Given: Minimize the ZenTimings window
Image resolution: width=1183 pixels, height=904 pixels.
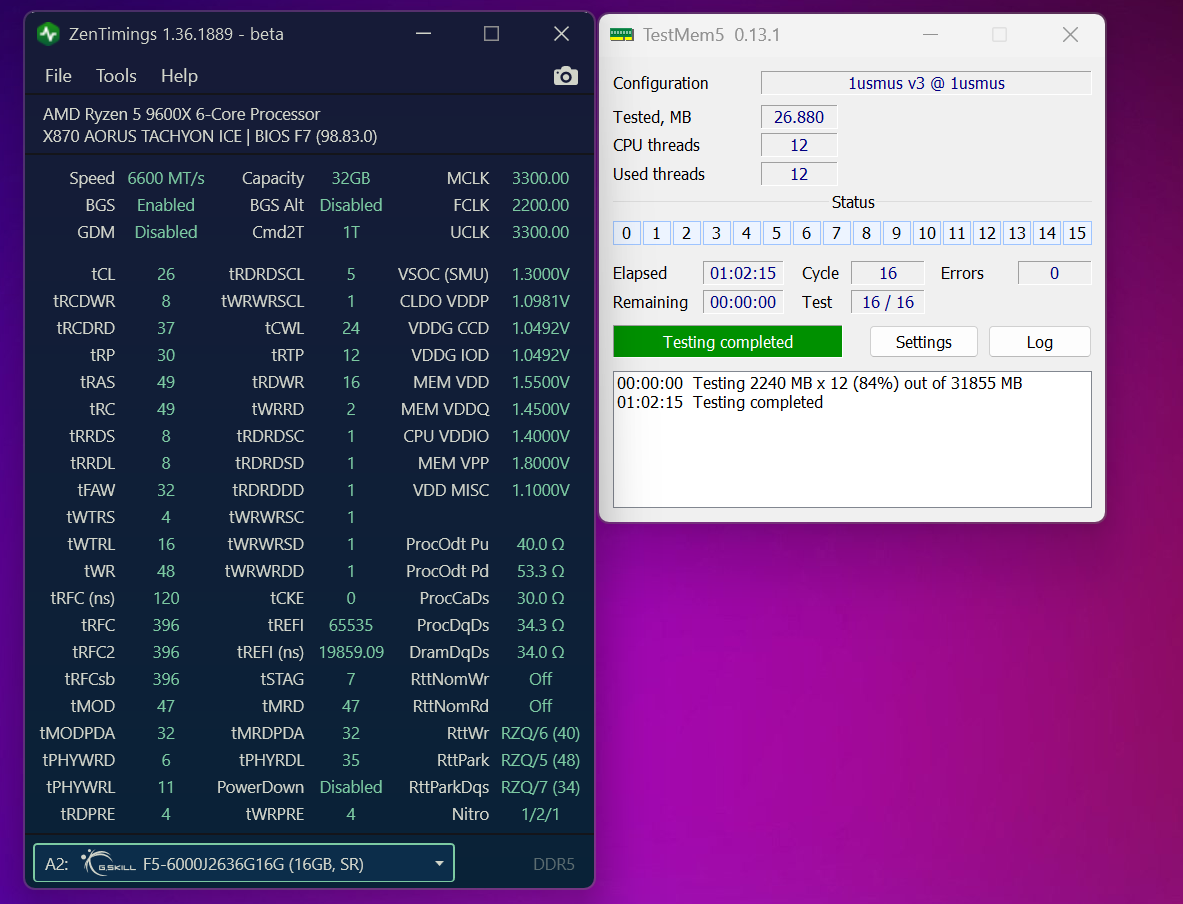Looking at the screenshot, I should click(x=423, y=34).
